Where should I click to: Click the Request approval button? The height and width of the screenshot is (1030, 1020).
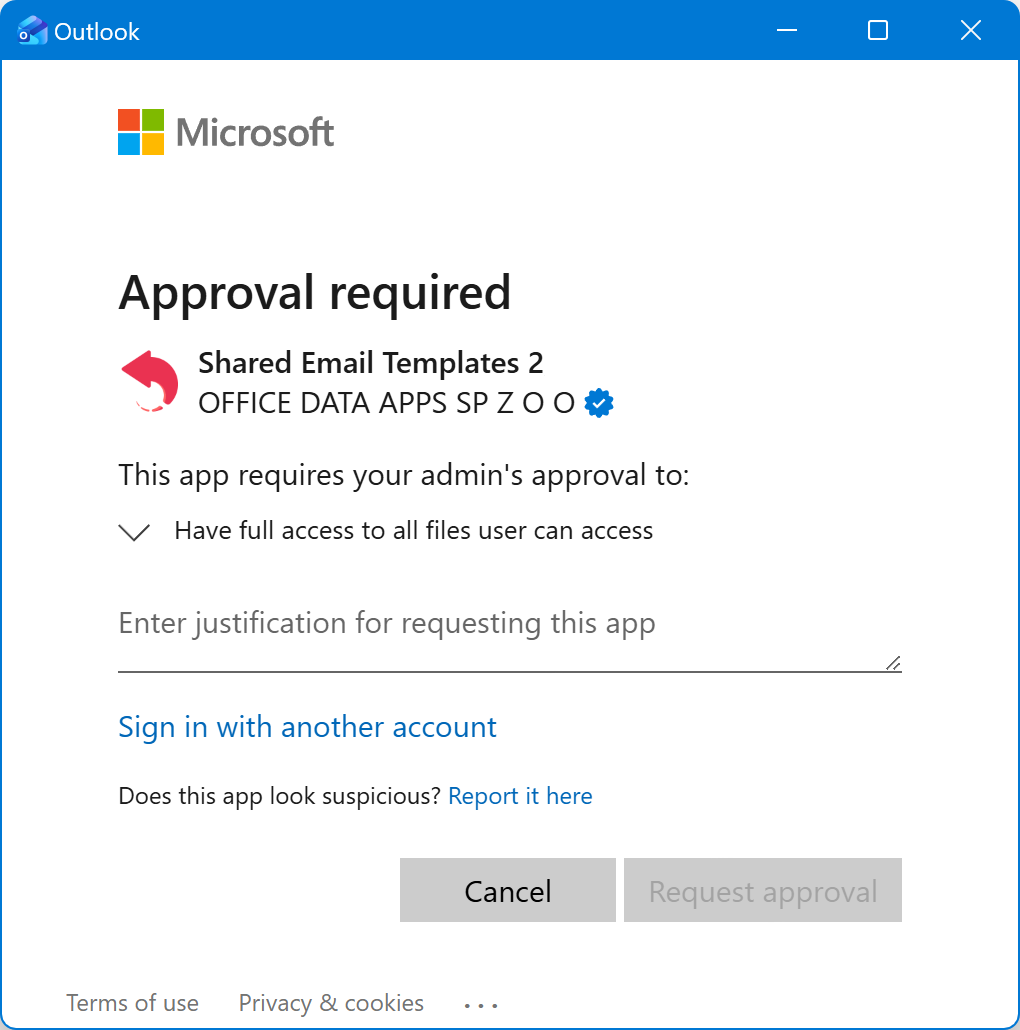tap(762, 890)
